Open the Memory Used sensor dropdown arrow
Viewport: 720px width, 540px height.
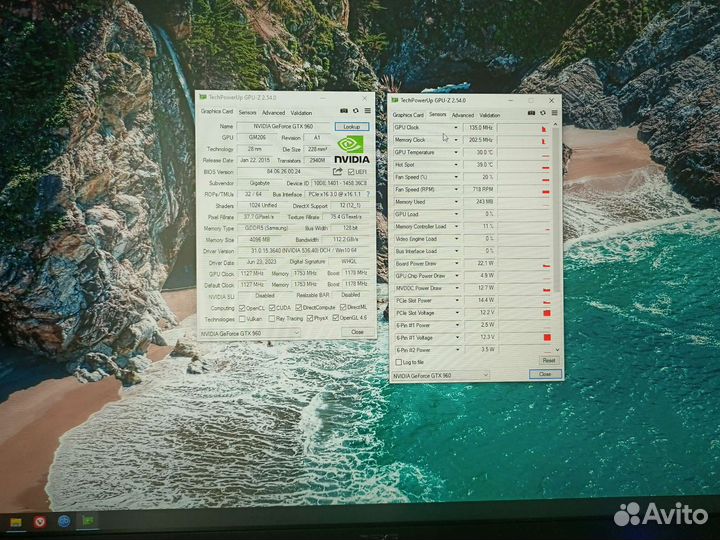tap(456, 202)
